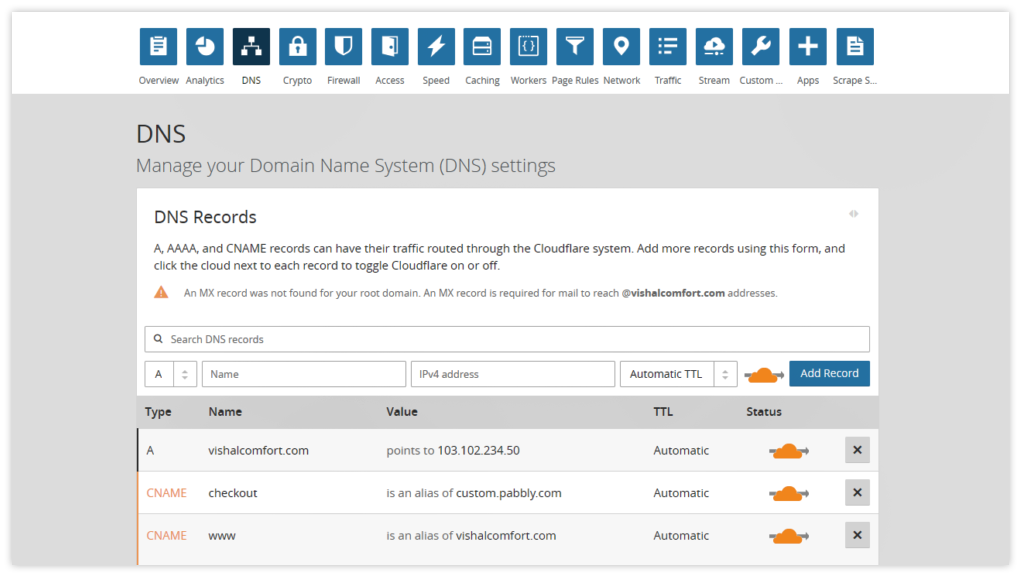The height and width of the screenshot is (577, 1021).
Task: Delete the checkout CNAME record
Action: point(857,492)
